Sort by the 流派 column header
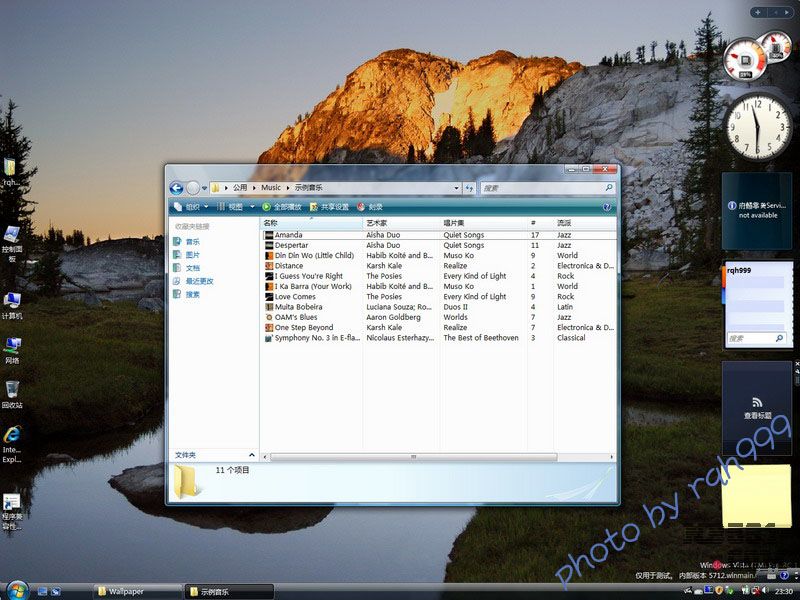800x600 pixels. click(584, 223)
